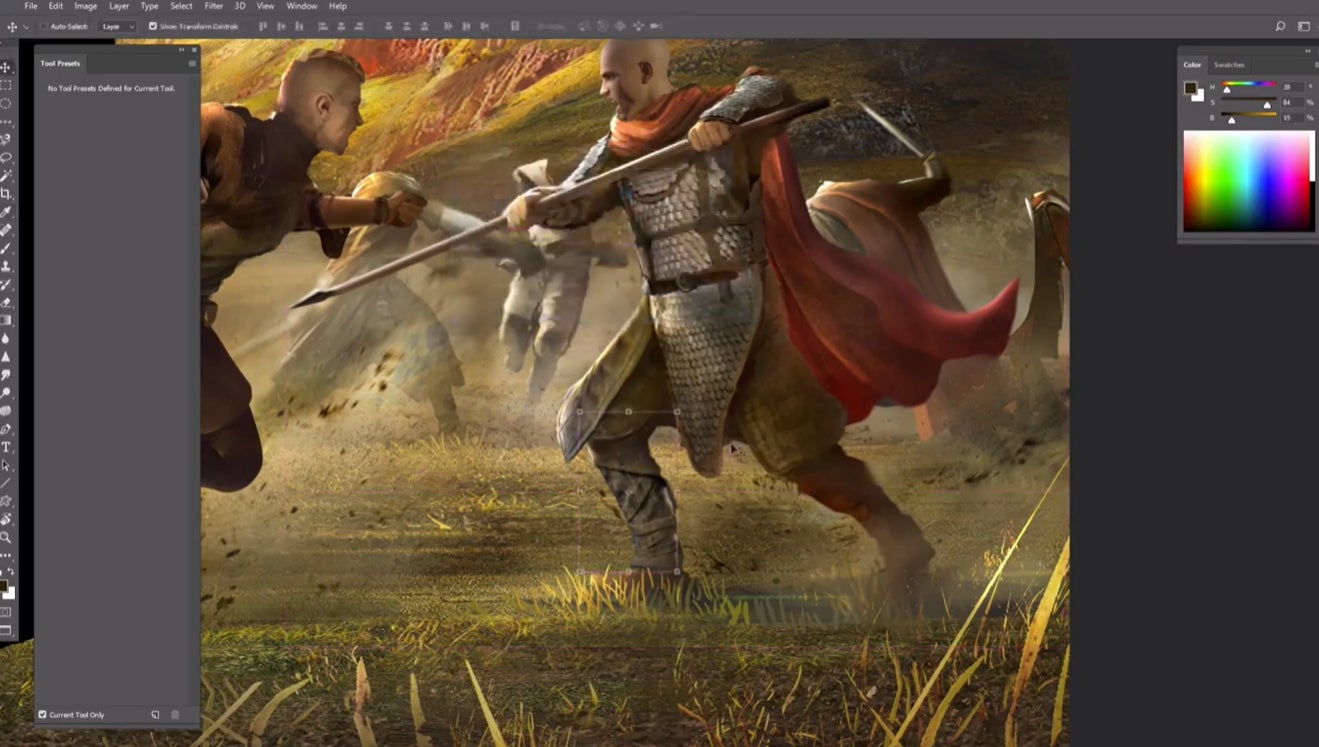The width and height of the screenshot is (1319, 747).
Task: Click the foreground color swatch in Color panel
Action: click(x=1190, y=88)
